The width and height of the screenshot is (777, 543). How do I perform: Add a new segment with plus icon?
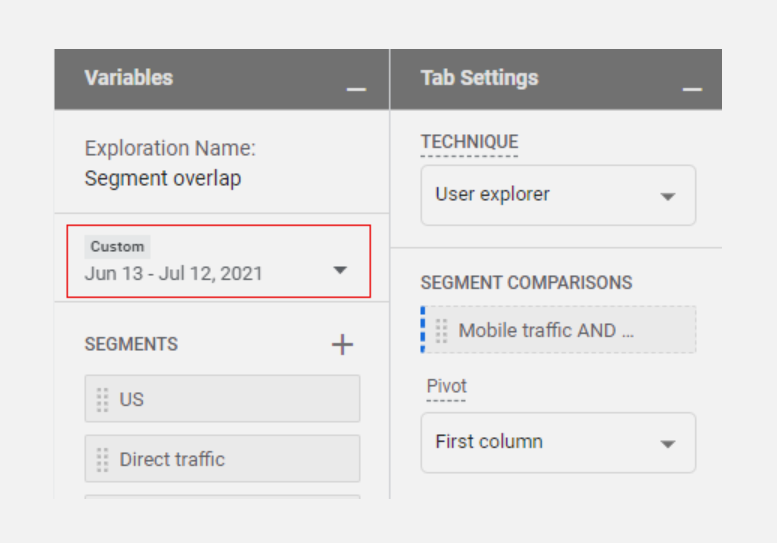click(x=342, y=344)
